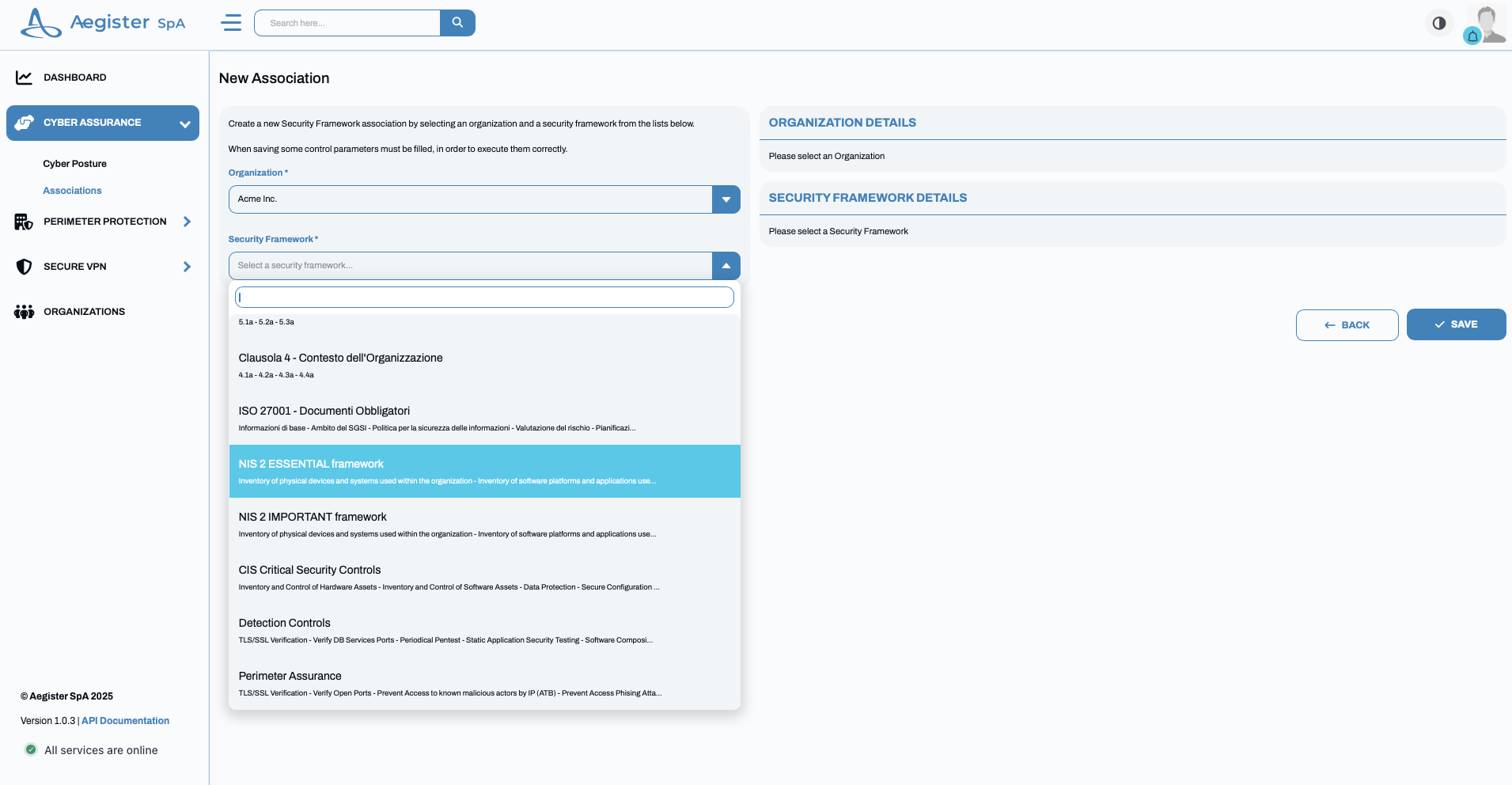Click the green services online indicator
This screenshot has height=785, width=1512.
pos(30,749)
